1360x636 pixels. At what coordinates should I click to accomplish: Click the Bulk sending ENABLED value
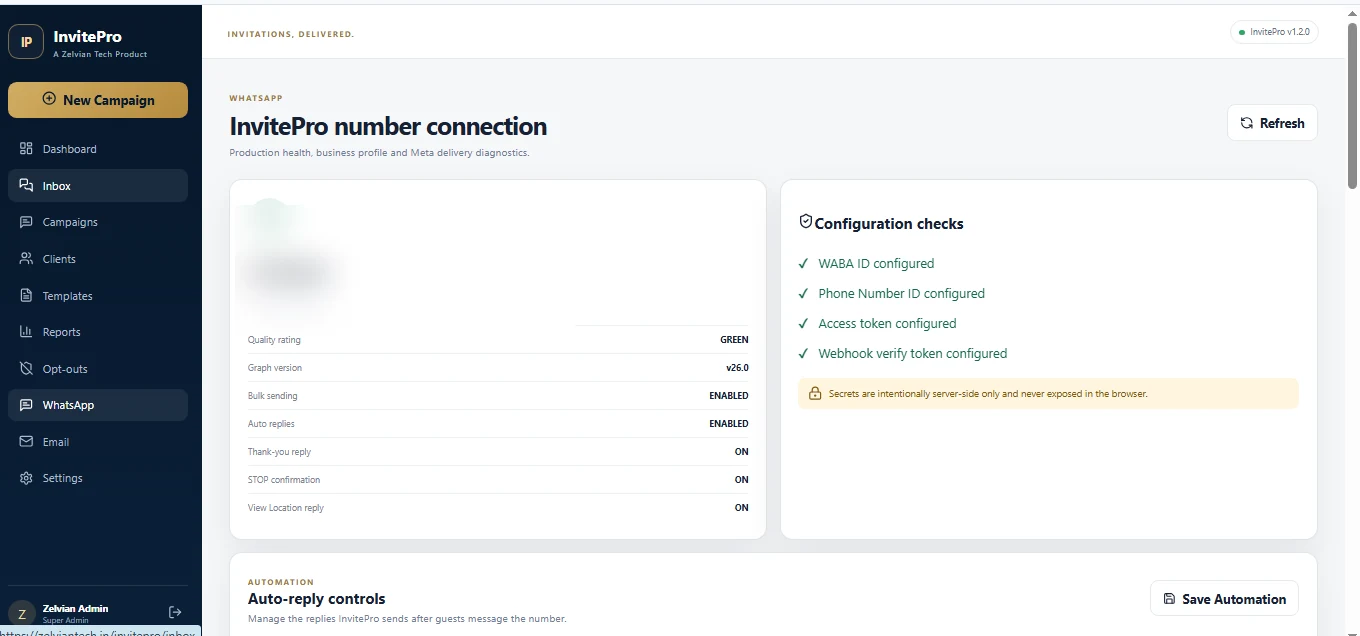coord(729,396)
